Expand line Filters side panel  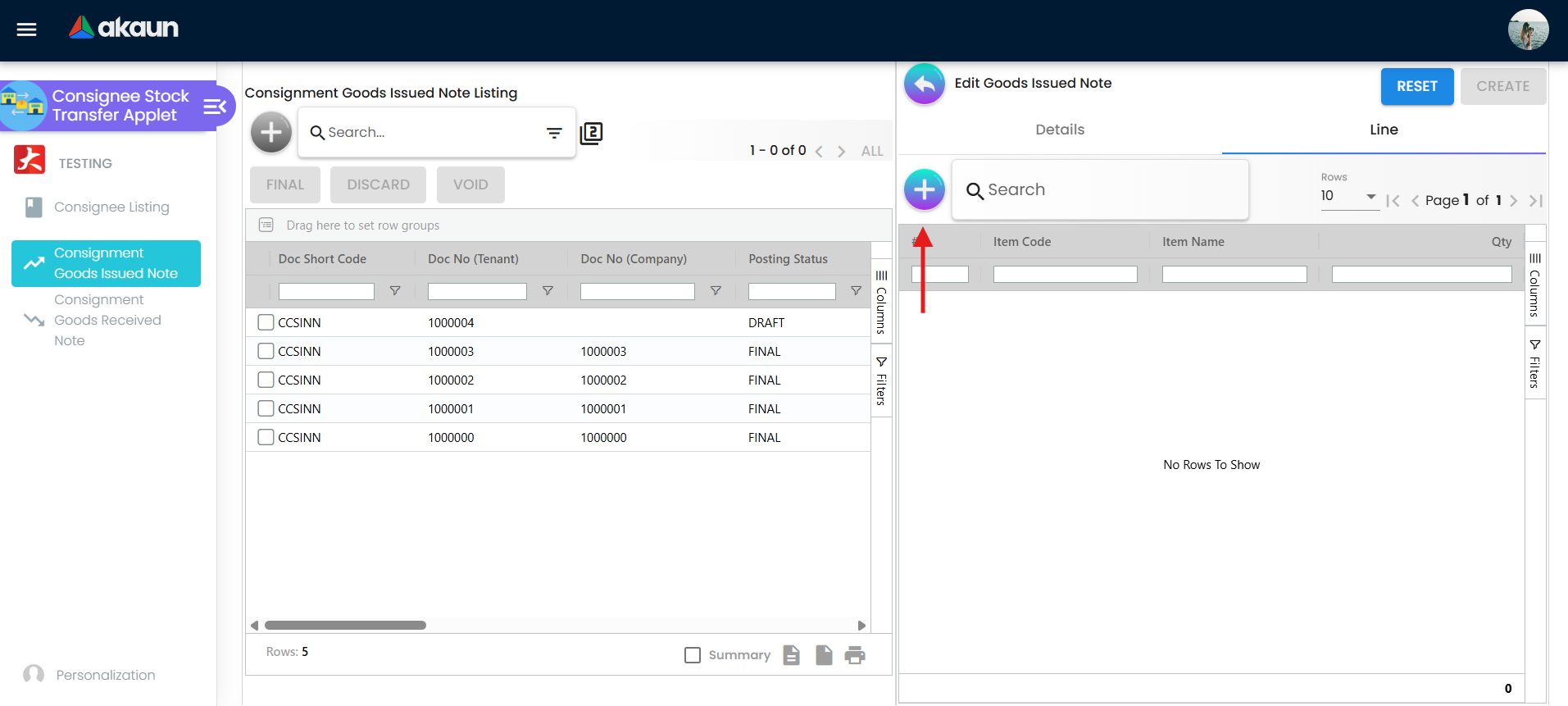tap(1535, 363)
